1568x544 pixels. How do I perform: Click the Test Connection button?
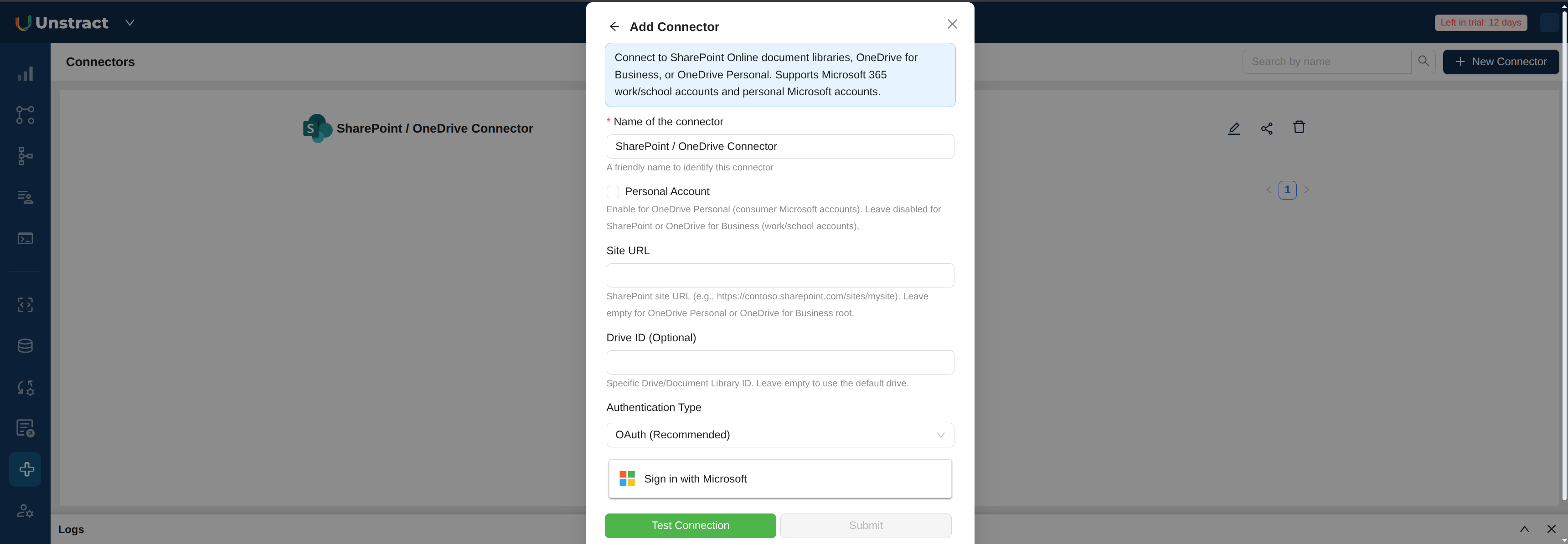point(690,525)
